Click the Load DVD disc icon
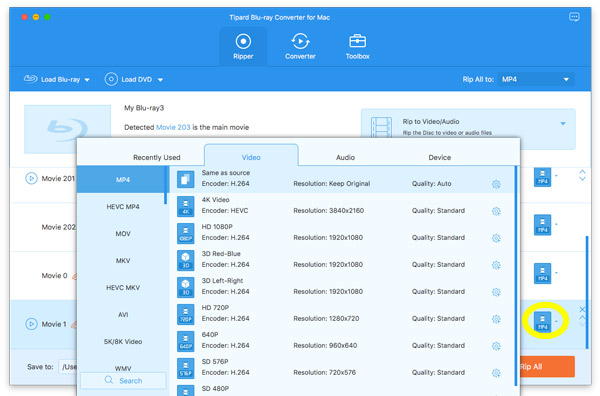This screenshot has width=600, height=396. [x=111, y=79]
